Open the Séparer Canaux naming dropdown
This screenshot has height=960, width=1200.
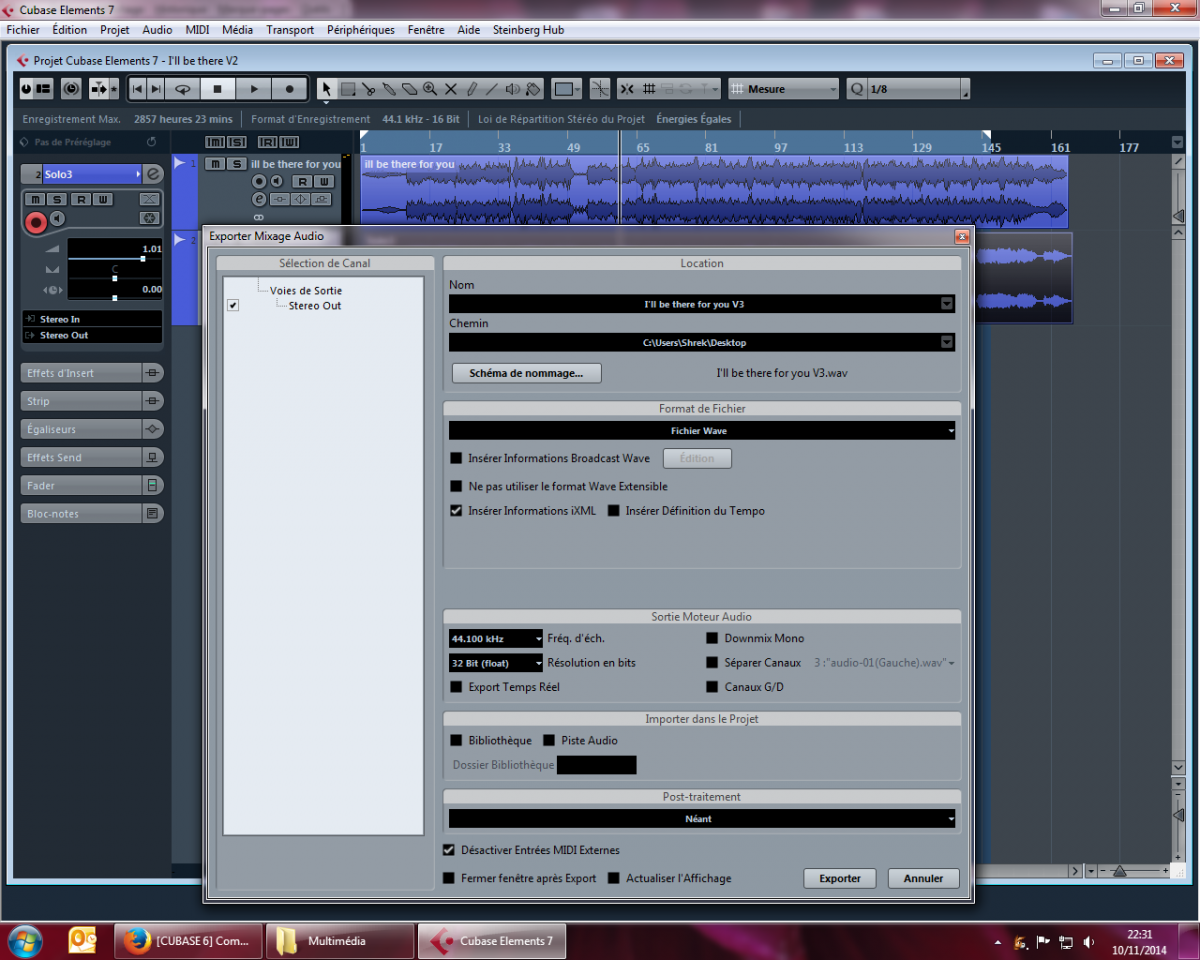pos(884,662)
